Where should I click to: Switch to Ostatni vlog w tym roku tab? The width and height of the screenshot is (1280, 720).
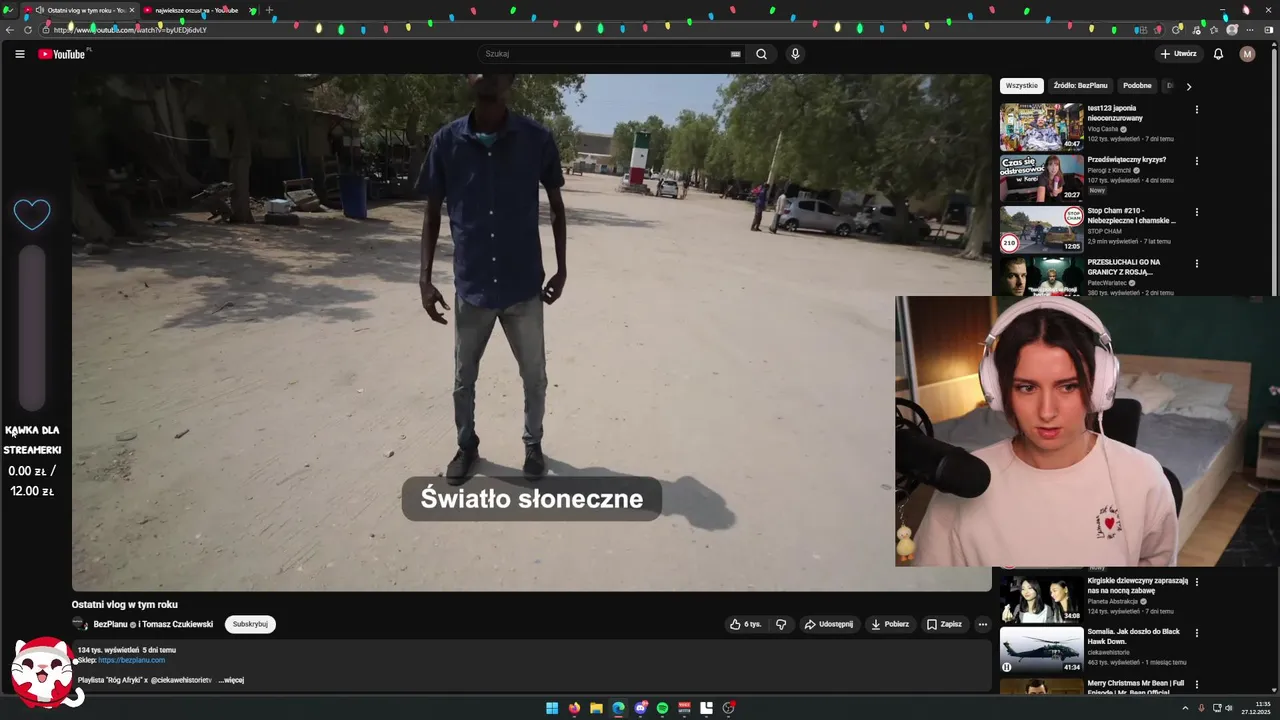78,10
